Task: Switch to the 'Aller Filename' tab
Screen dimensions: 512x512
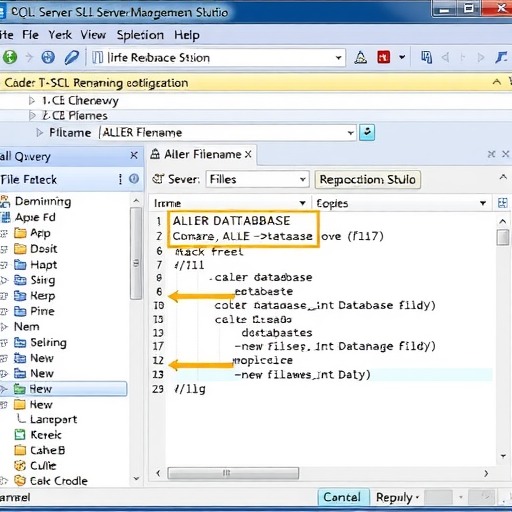Action: (202, 154)
